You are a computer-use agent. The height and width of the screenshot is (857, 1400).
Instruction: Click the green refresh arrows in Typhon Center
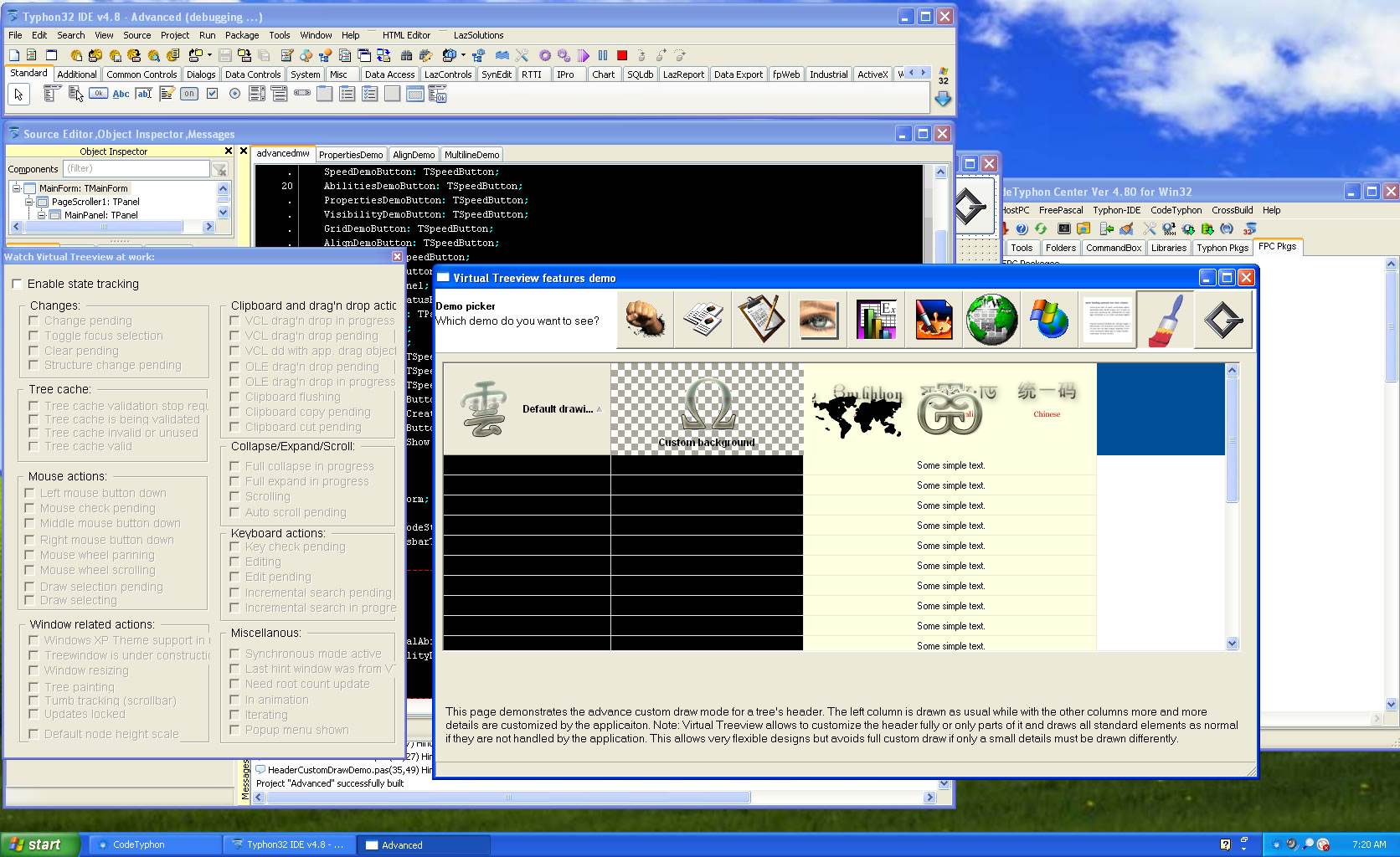(1041, 228)
